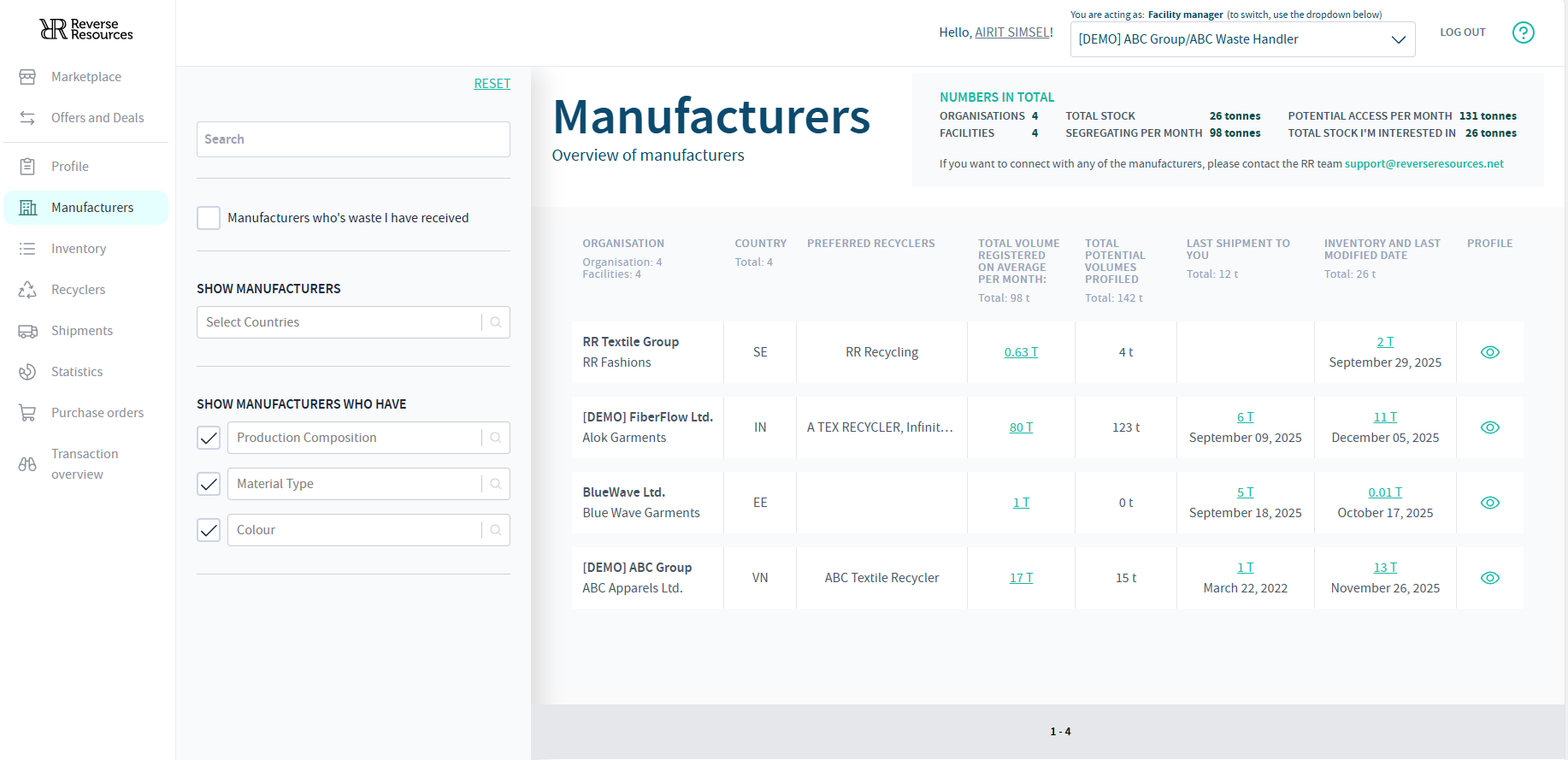Open the Select Countries dropdown
The image size is (1568, 760).
click(353, 322)
